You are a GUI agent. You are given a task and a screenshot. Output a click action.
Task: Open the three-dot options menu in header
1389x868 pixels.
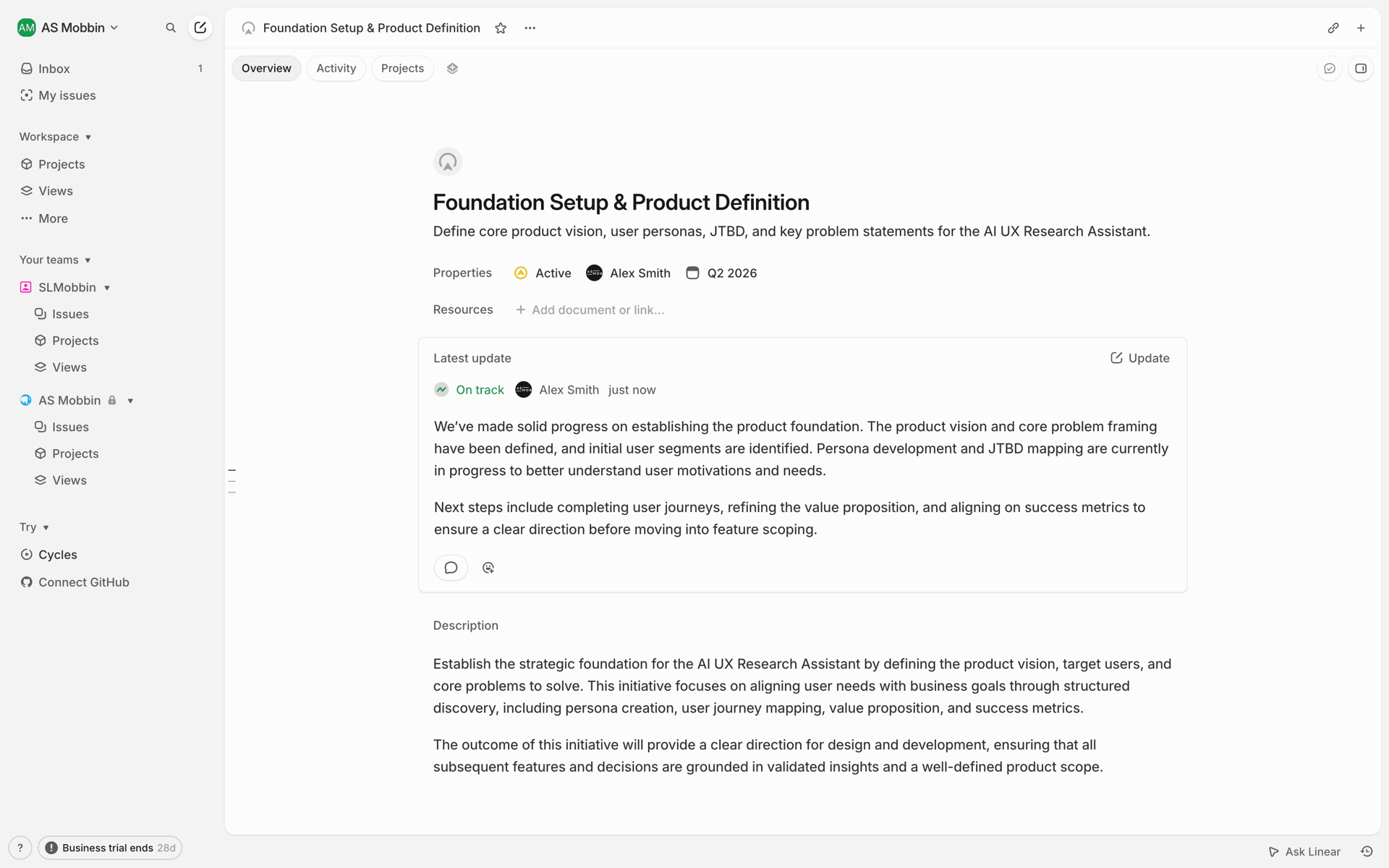pyautogui.click(x=530, y=28)
